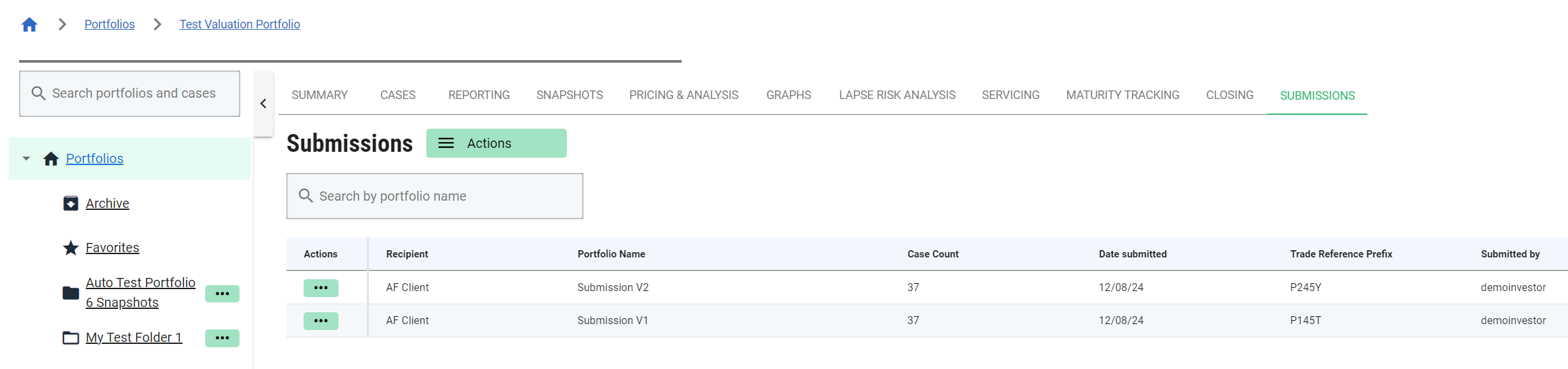Open options for Auto Test Portfolio folder
Image resolution: width=1568 pixels, height=369 pixels.
(222, 294)
